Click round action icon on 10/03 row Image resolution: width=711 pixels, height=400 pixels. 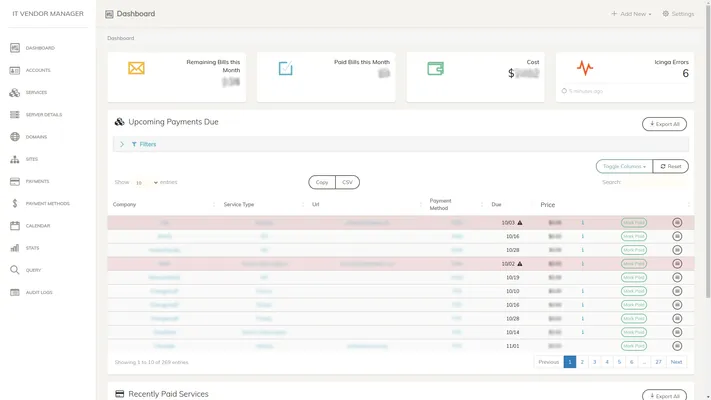click(x=677, y=222)
